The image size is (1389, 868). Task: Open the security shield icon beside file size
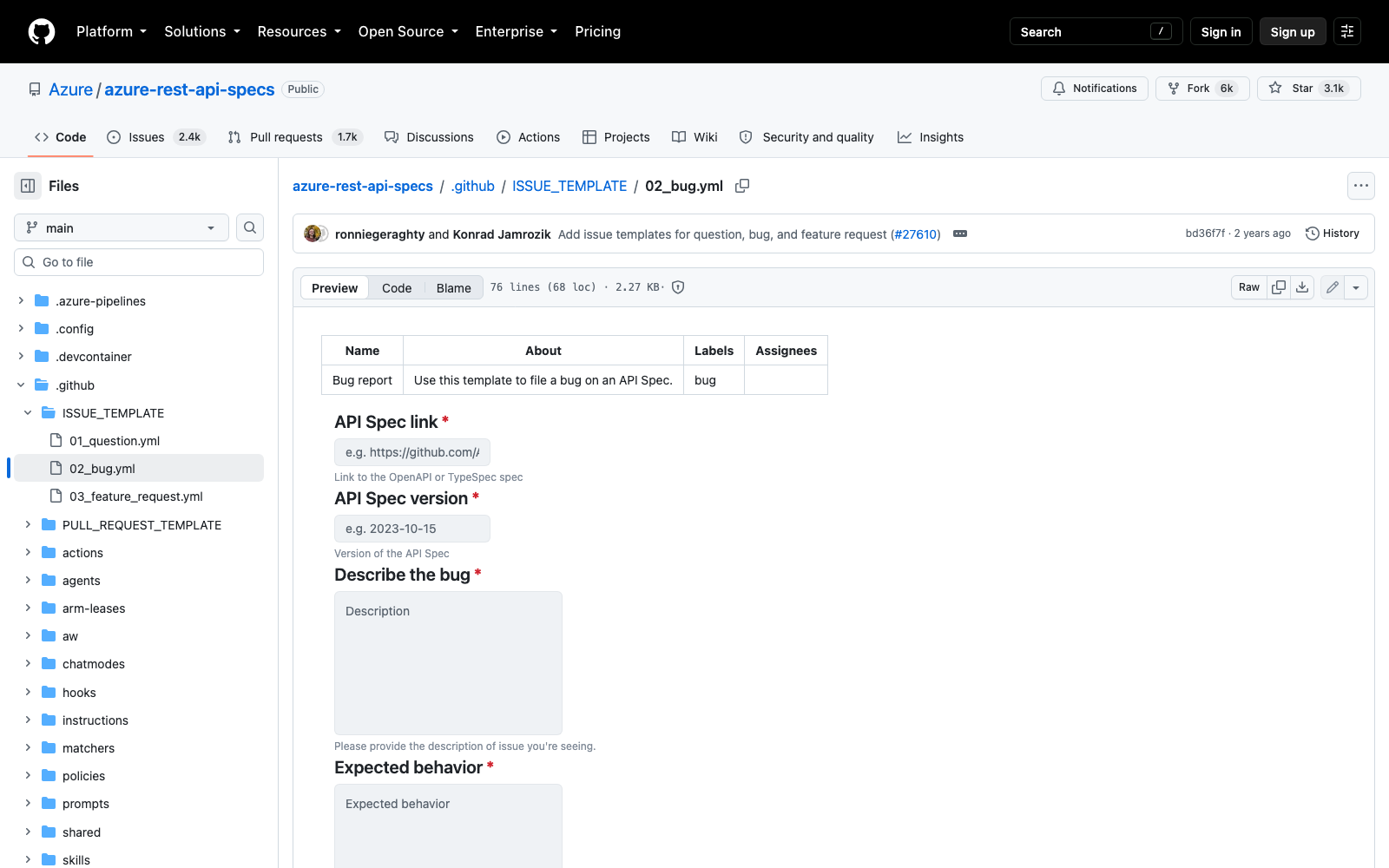click(679, 287)
